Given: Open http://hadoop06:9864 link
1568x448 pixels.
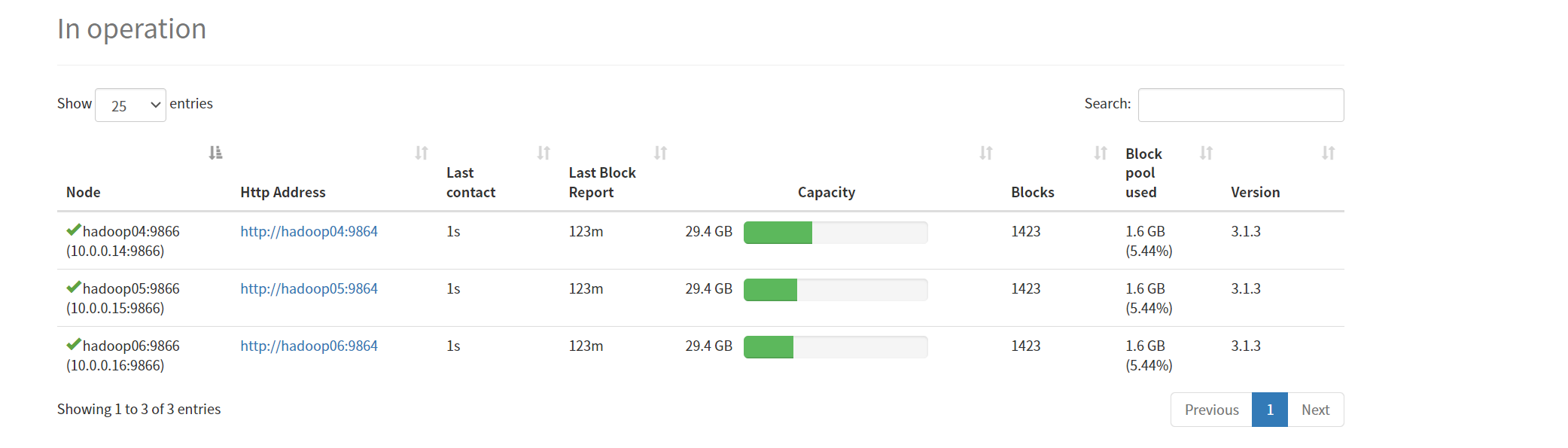Looking at the screenshot, I should [x=309, y=346].
